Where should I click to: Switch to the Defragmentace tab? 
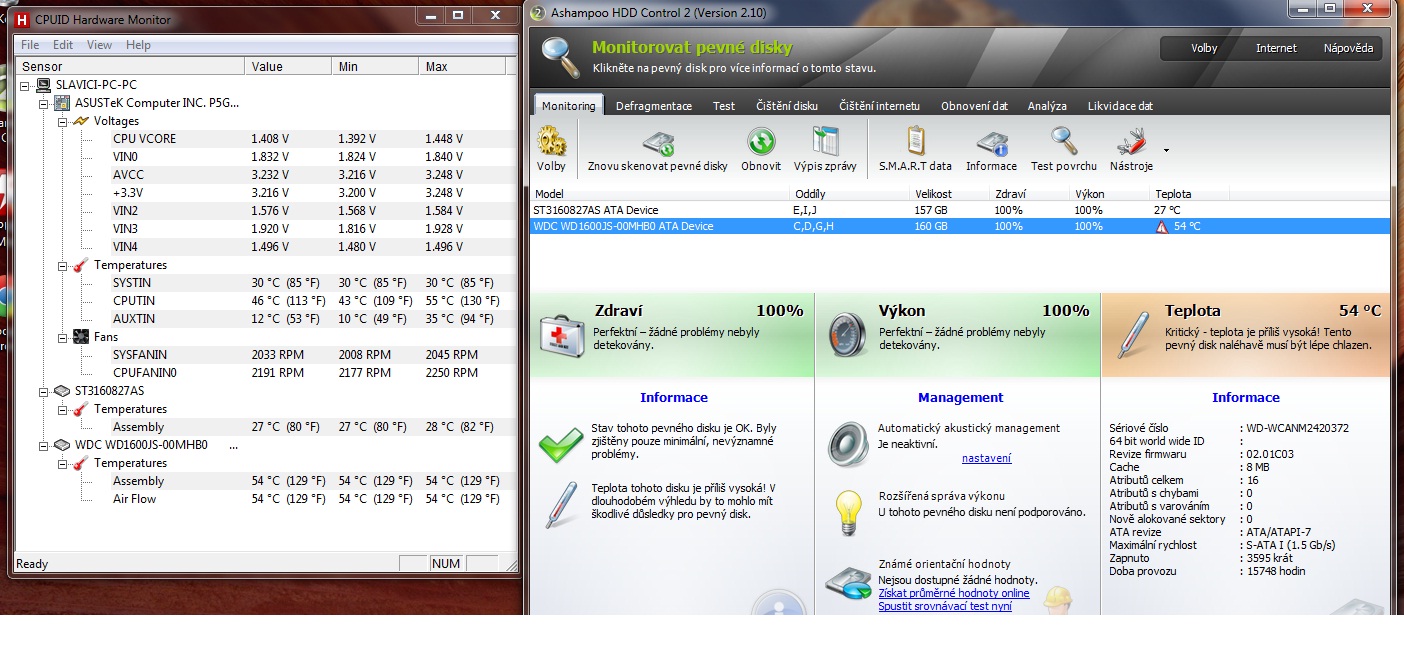coord(654,106)
